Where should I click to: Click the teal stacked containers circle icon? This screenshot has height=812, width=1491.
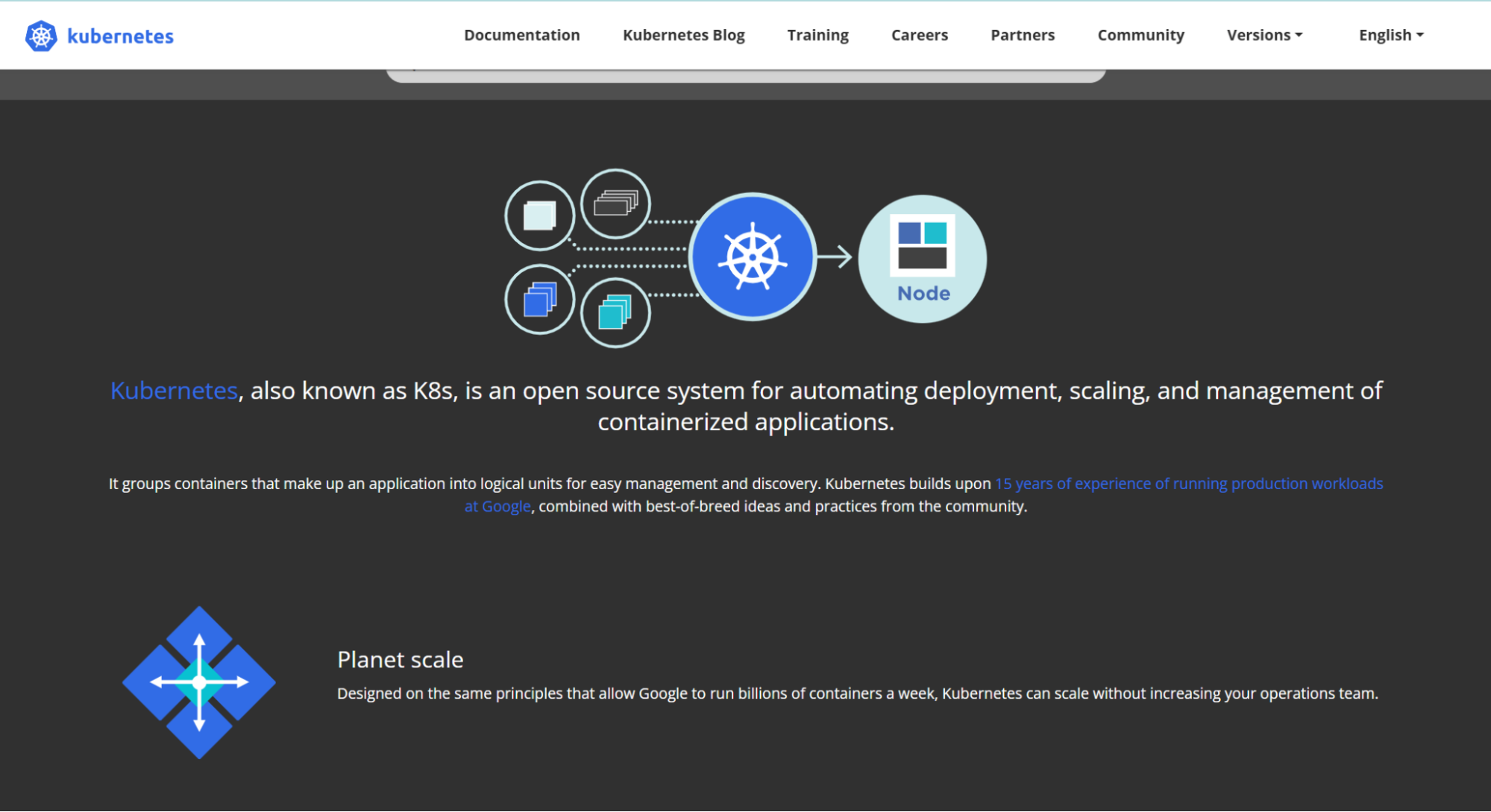(615, 312)
